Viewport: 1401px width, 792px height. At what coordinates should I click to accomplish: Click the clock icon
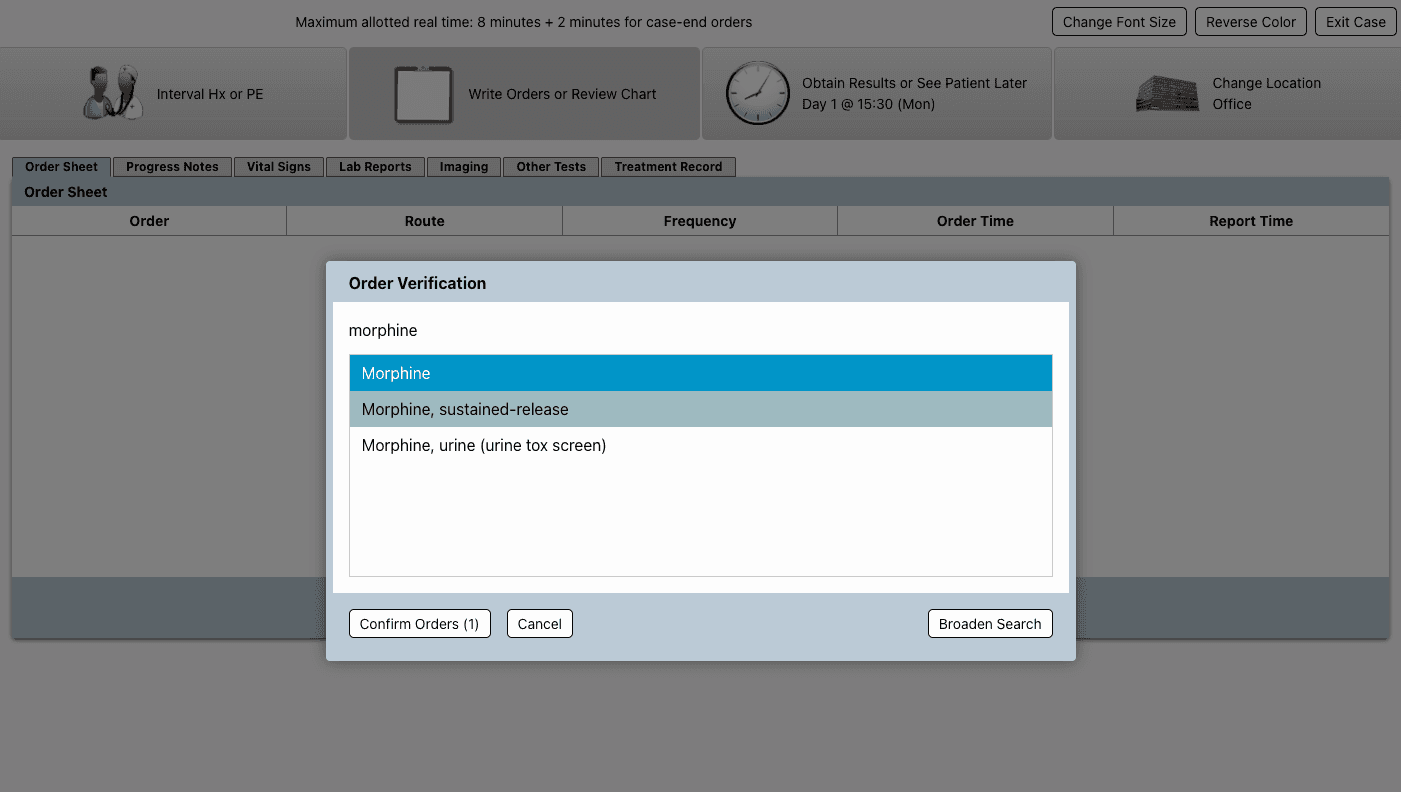757,94
